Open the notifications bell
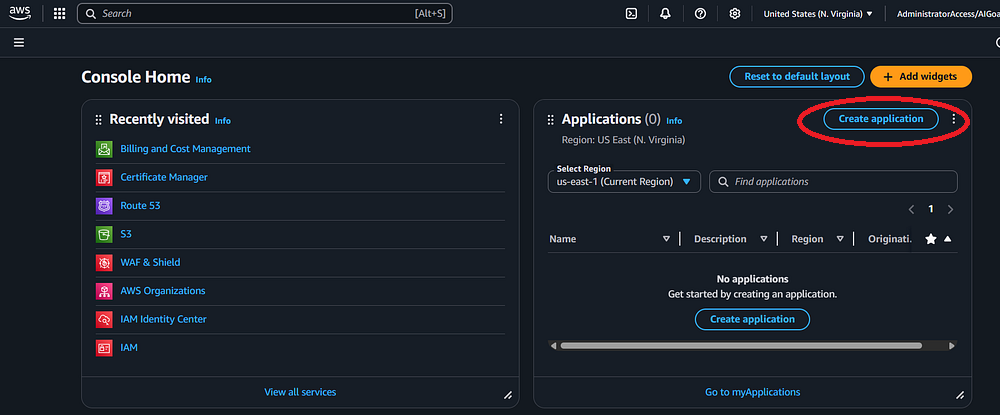This screenshot has width=1000, height=415. [x=665, y=14]
